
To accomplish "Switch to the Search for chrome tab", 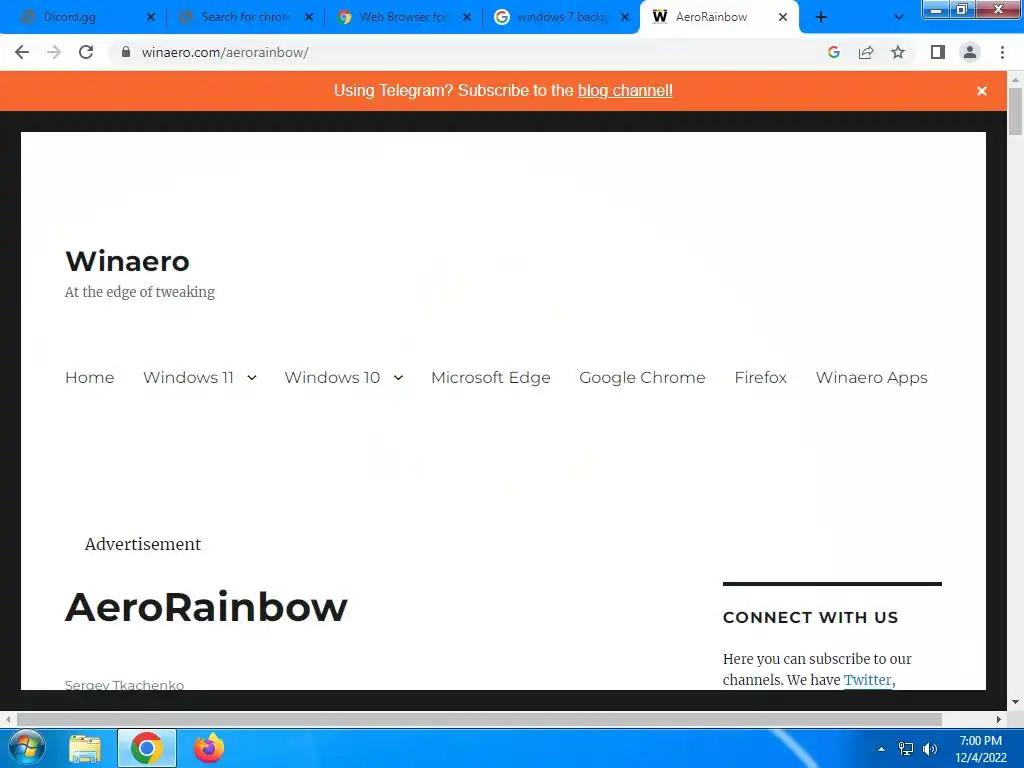I will pos(246,17).
